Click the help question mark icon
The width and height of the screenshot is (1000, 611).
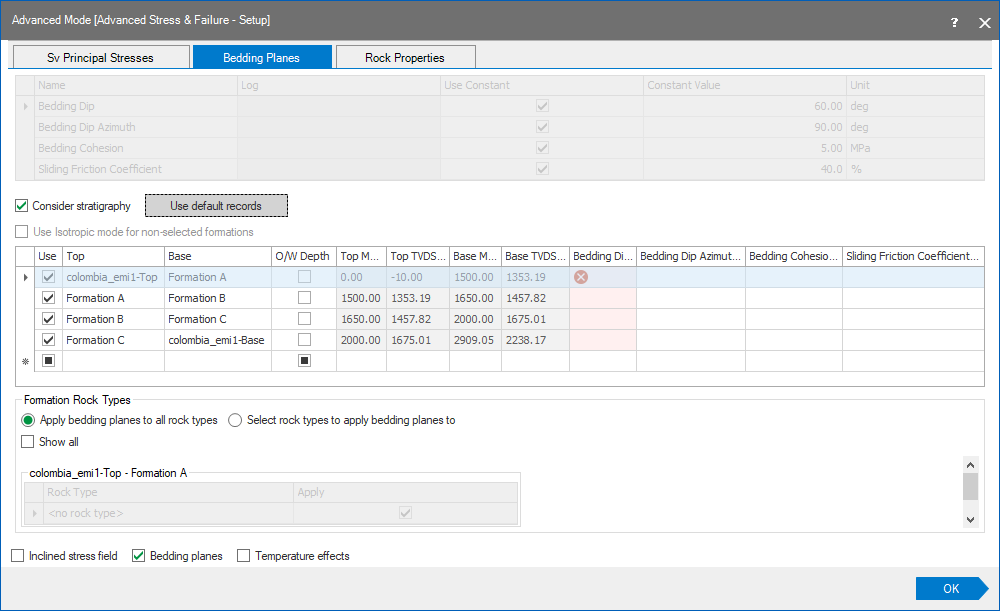[954, 21]
